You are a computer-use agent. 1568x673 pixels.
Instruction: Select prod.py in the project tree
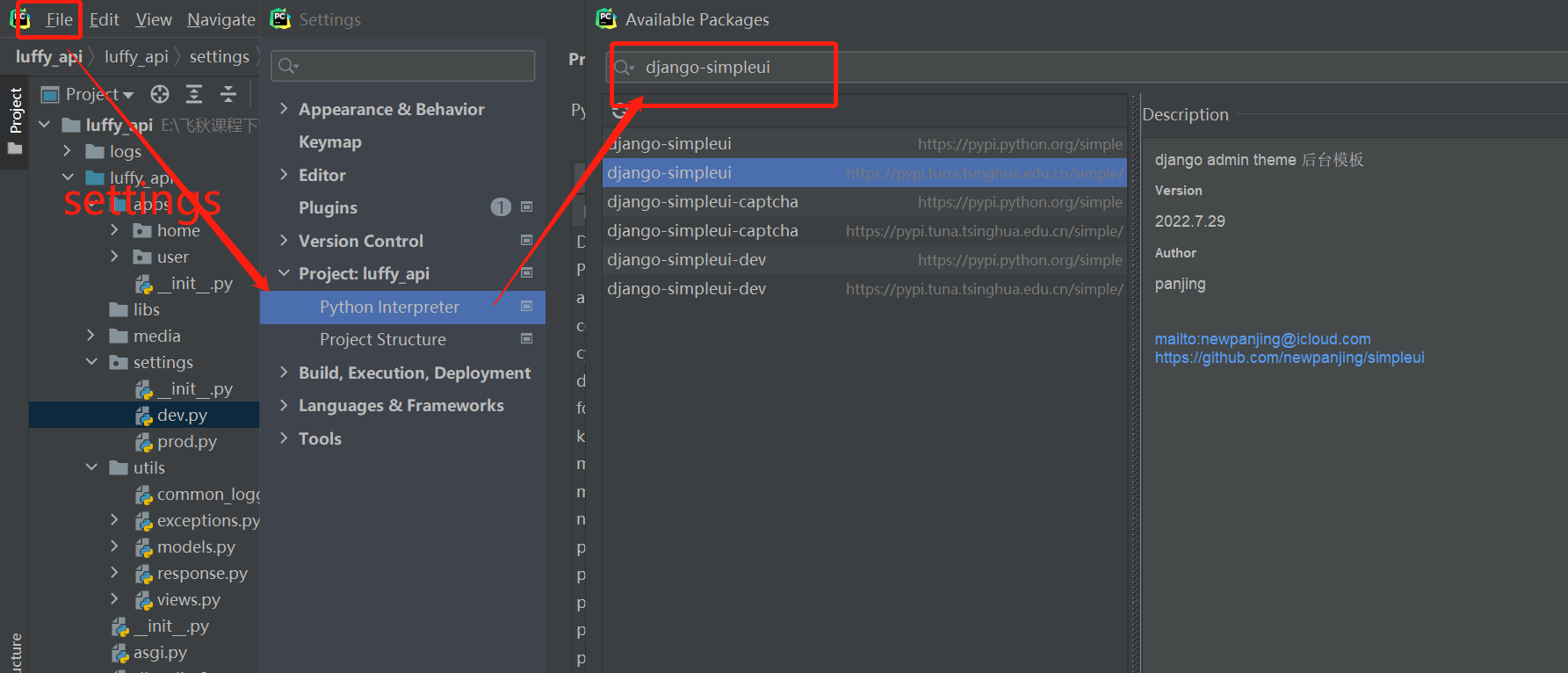(x=187, y=441)
